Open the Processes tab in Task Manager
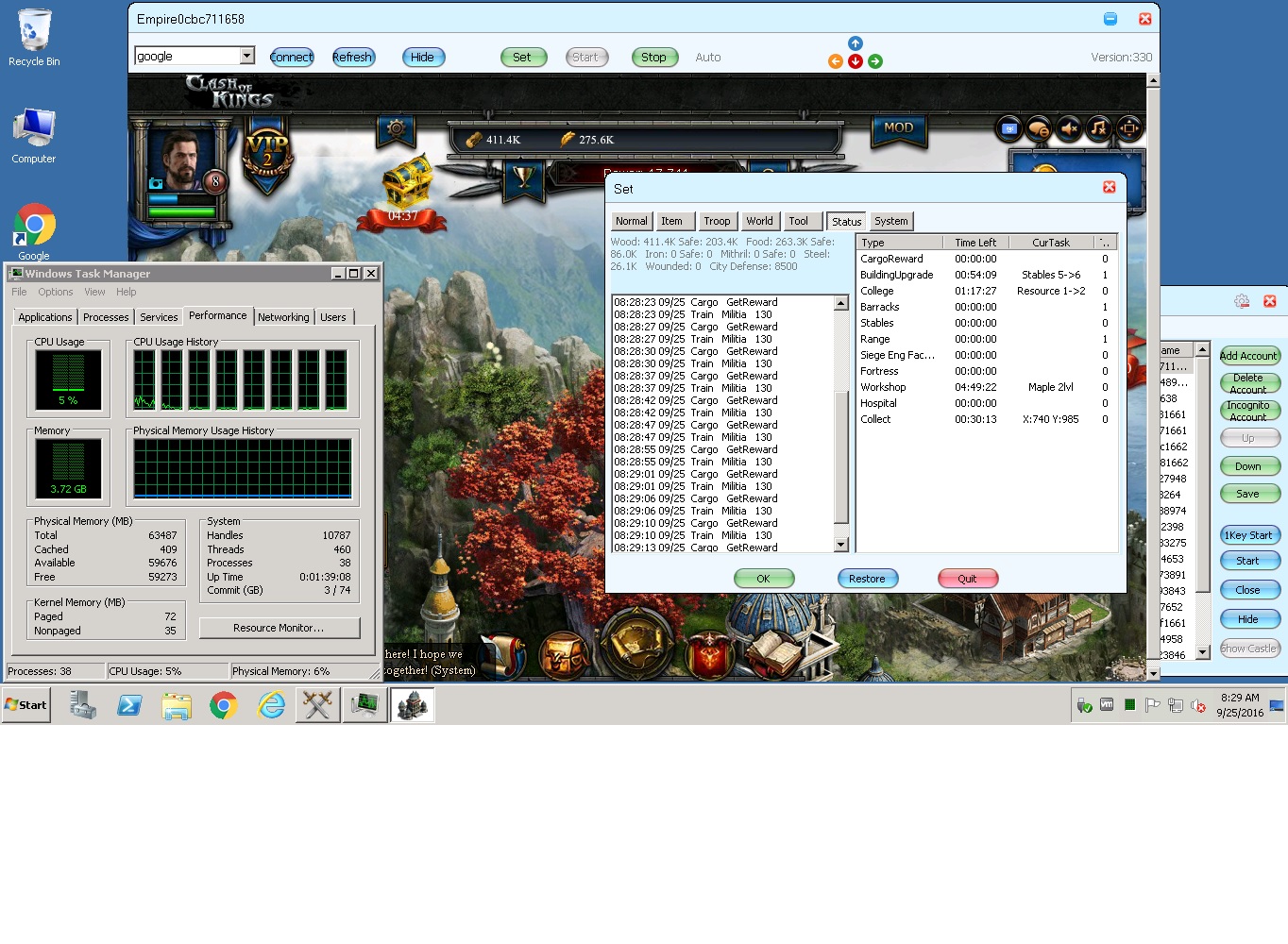The width and height of the screenshot is (1288, 944). tap(106, 317)
